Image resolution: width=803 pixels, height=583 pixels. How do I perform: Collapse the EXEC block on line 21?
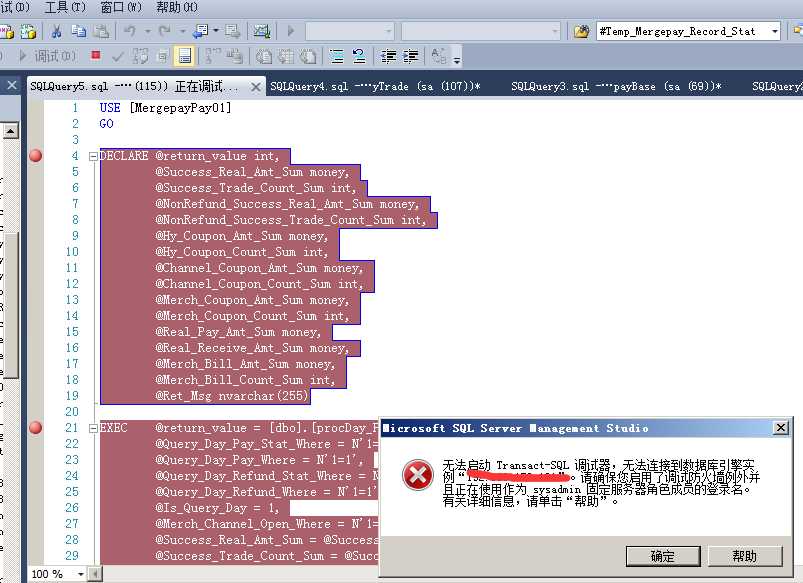click(93, 428)
